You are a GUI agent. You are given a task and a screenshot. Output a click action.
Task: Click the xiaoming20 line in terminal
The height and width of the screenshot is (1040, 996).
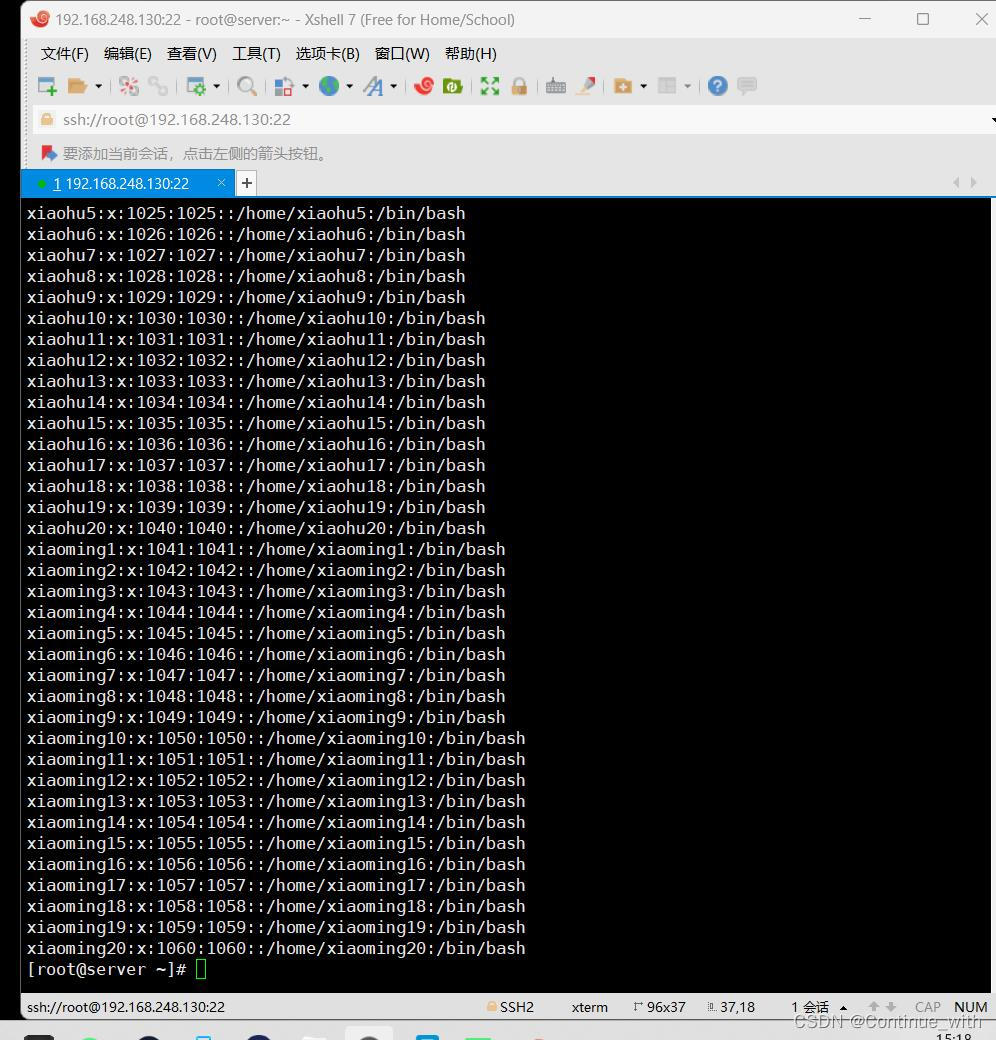[276, 948]
